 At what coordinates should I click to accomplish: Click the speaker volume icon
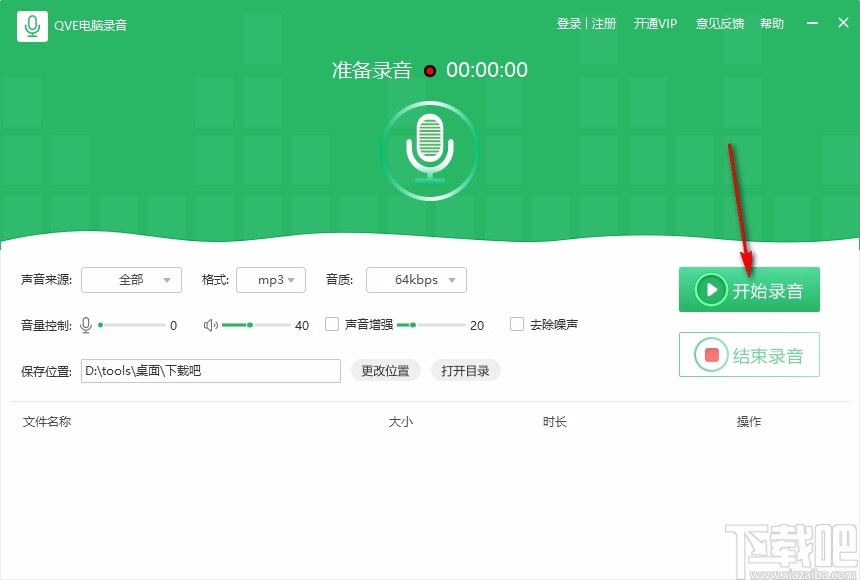point(208,324)
